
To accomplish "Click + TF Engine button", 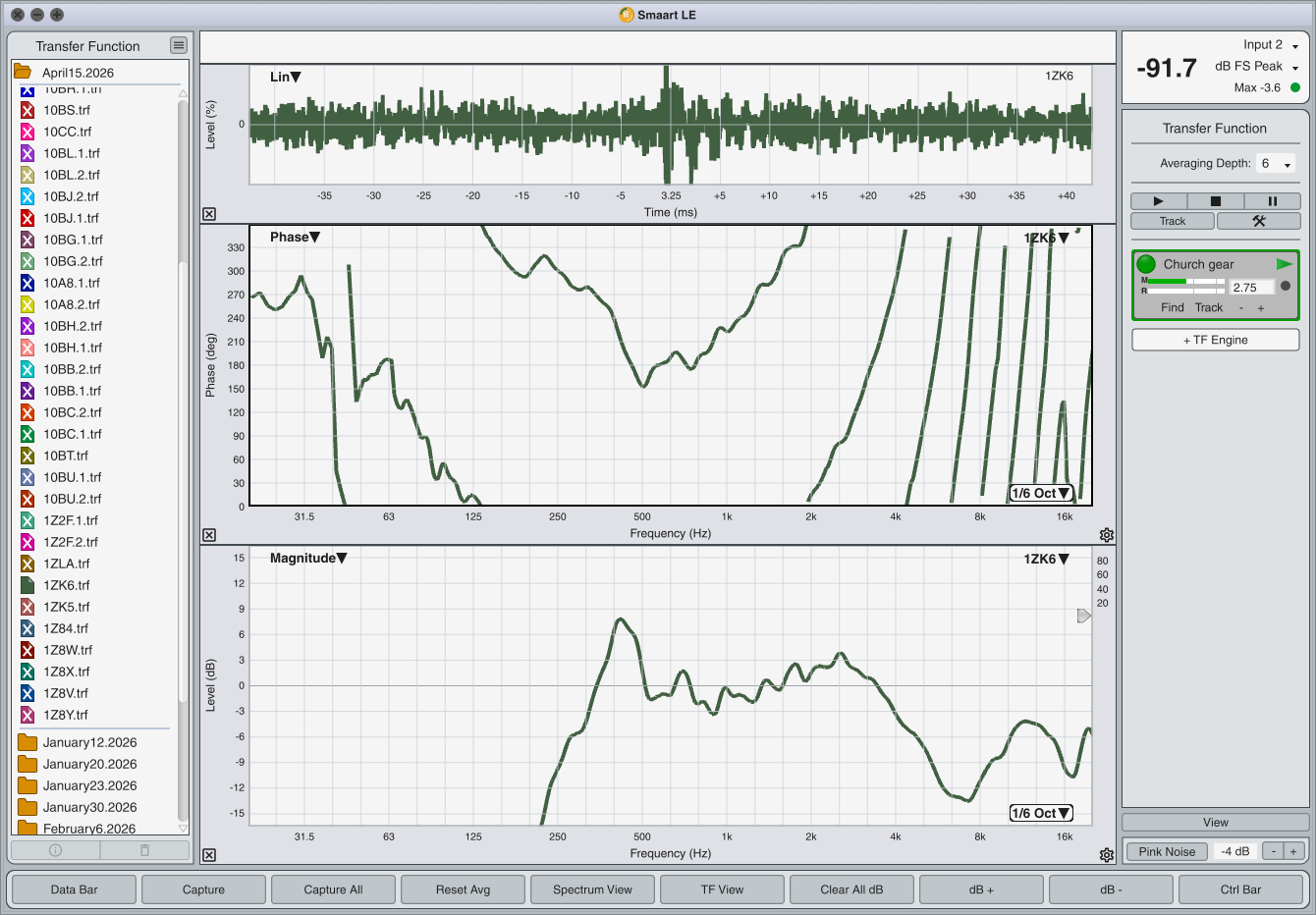I will click(x=1216, y=340).
